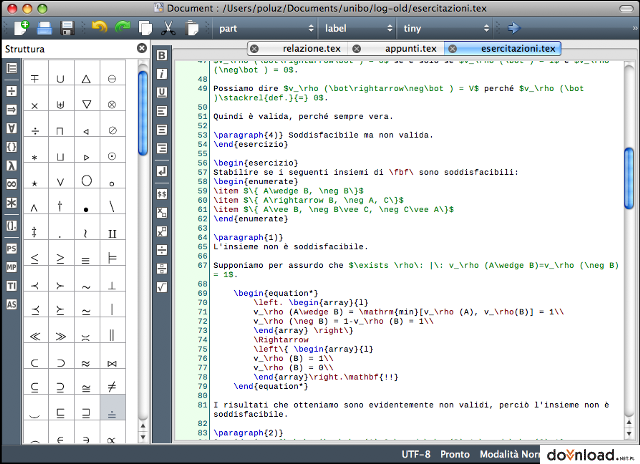640x464 pixels.
Task: Open MetaPost commands panel with the MP icon
Action: pos(11,267)
